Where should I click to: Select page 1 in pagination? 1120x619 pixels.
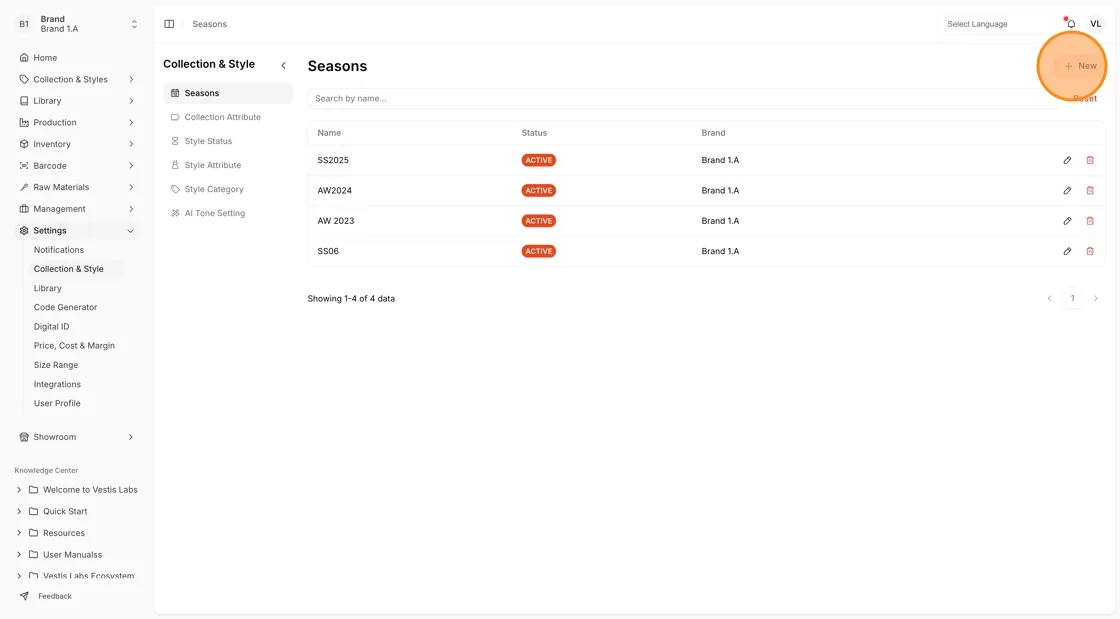point(1072,298)
